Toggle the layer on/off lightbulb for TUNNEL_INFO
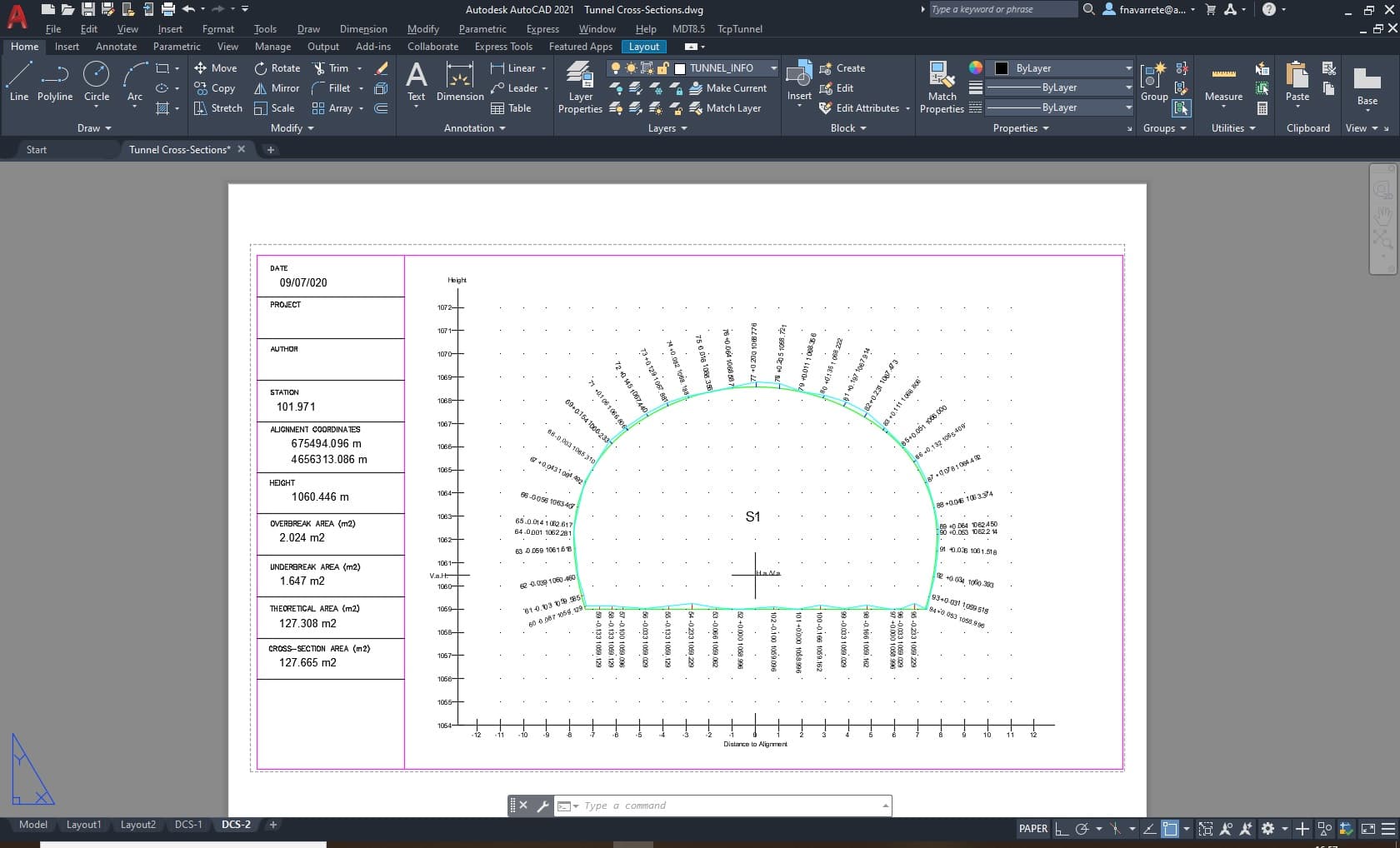1400x848 pixels. pos(616,68)
